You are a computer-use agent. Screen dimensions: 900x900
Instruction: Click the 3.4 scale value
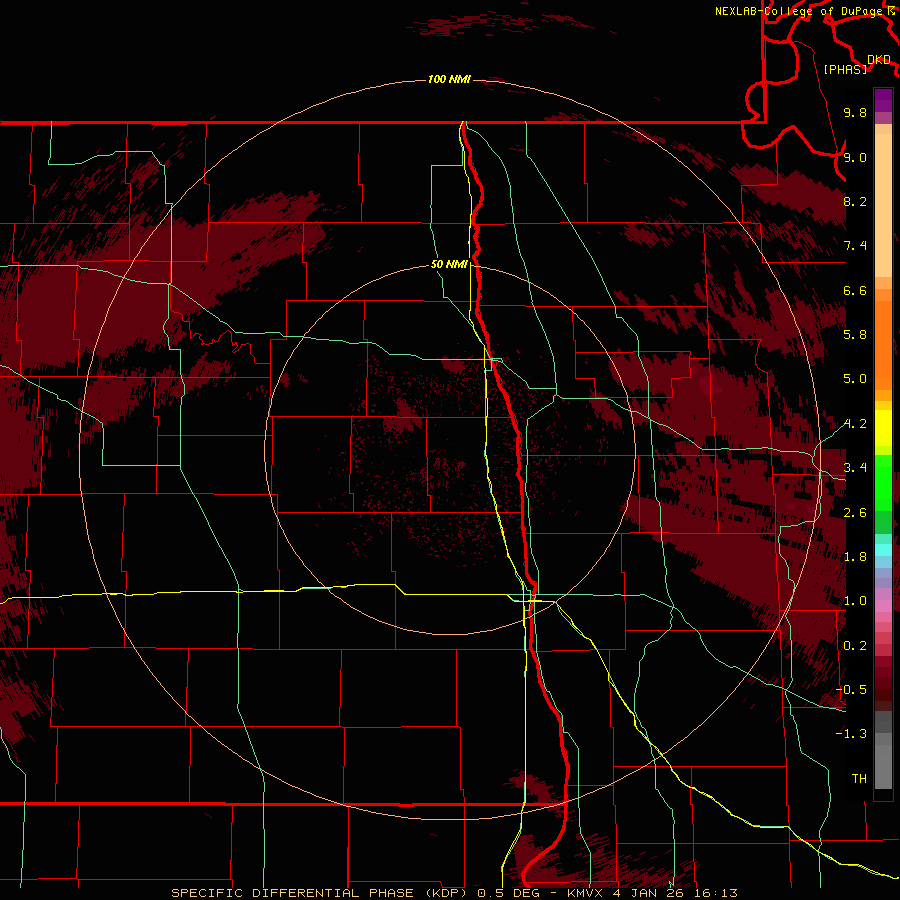(x=855, y=468)
